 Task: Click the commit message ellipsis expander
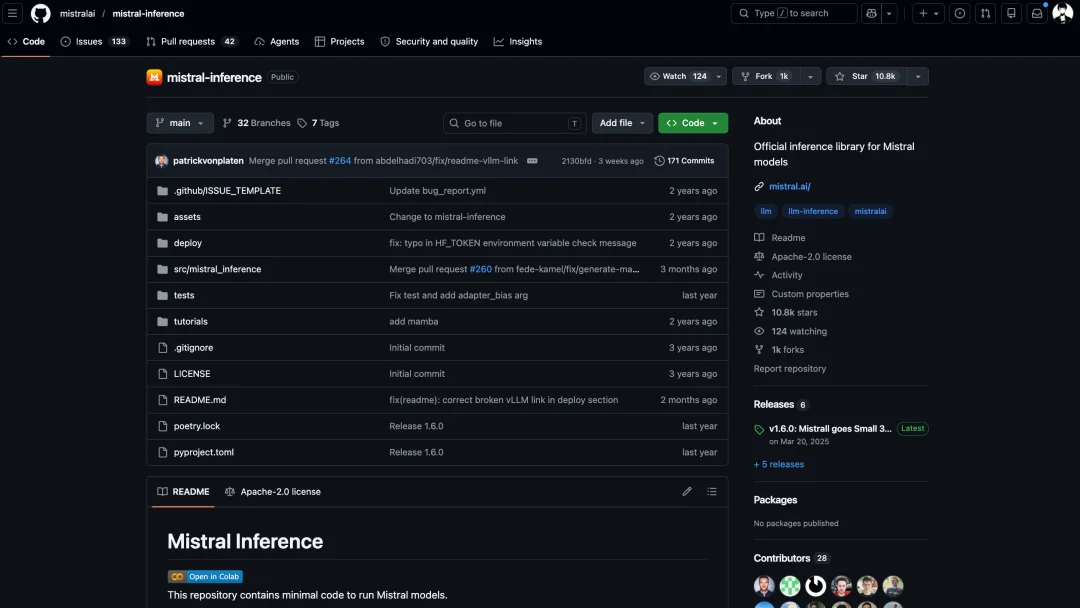tap(532, 160)
